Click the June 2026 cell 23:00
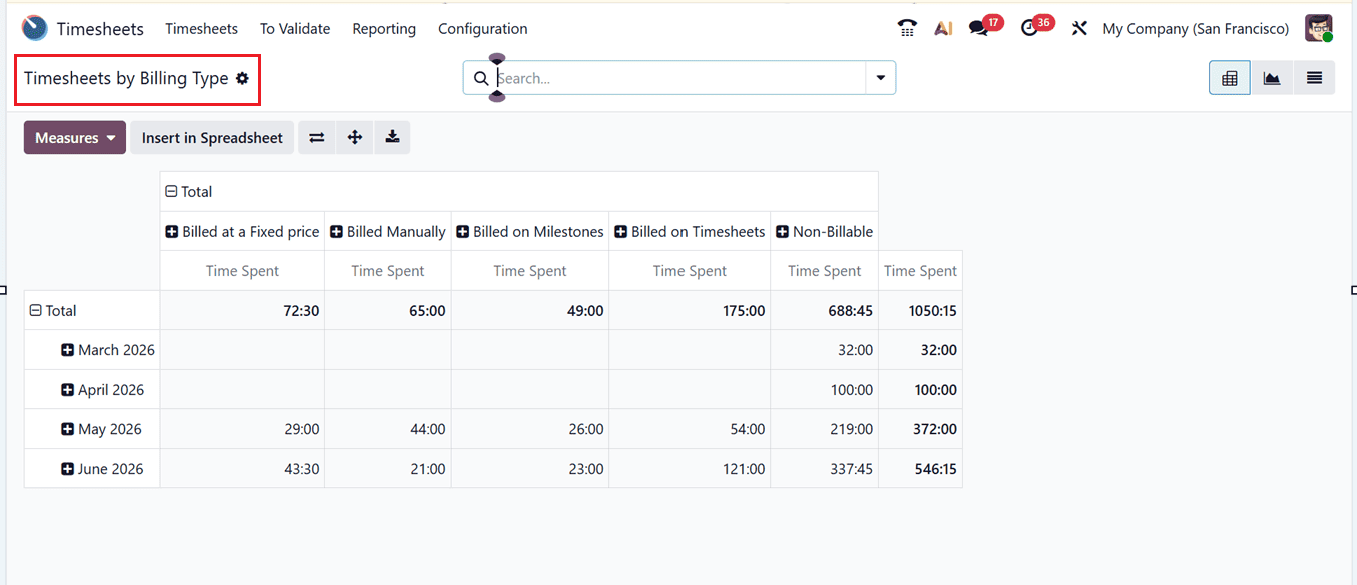Screen dimensions: 1357x585 (530, 469)
